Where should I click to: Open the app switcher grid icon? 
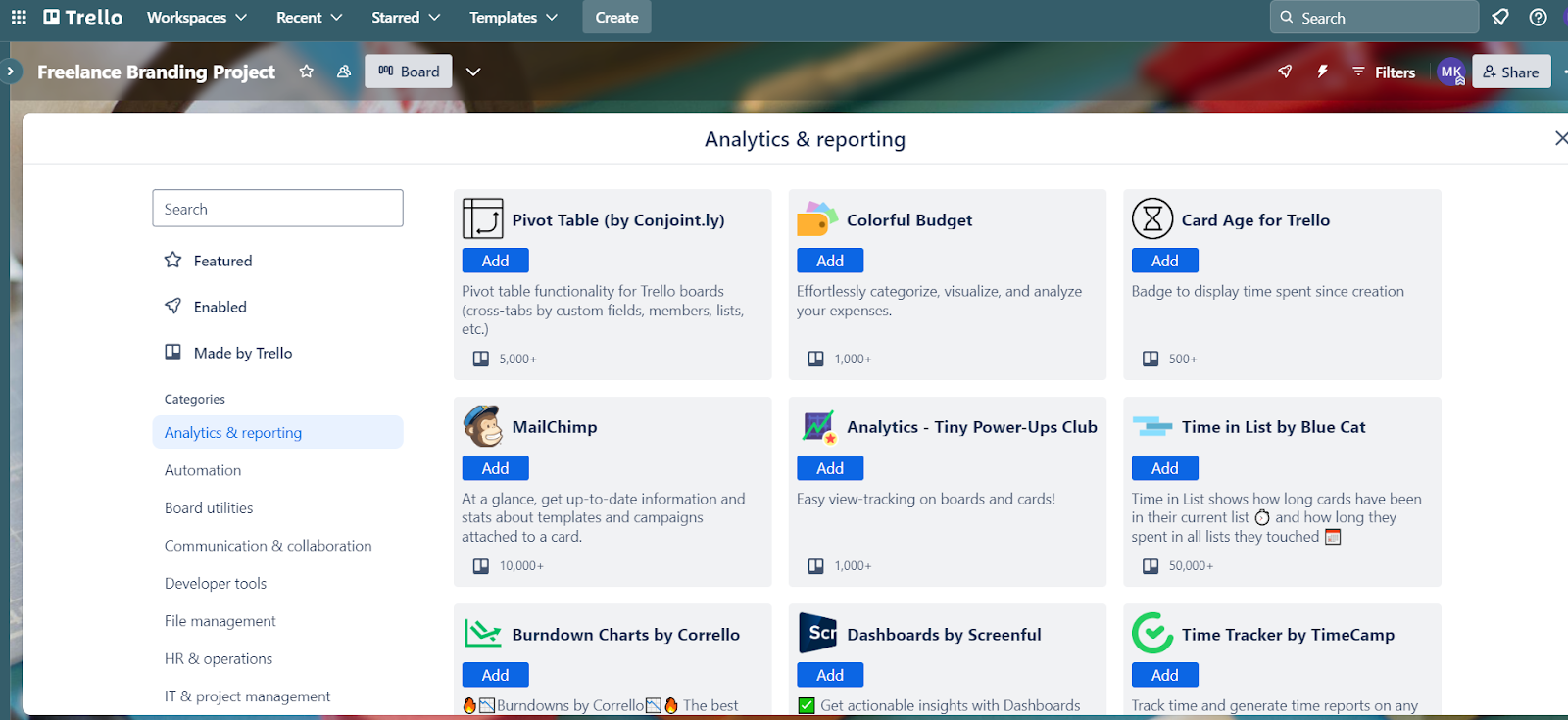coord(19,17)
